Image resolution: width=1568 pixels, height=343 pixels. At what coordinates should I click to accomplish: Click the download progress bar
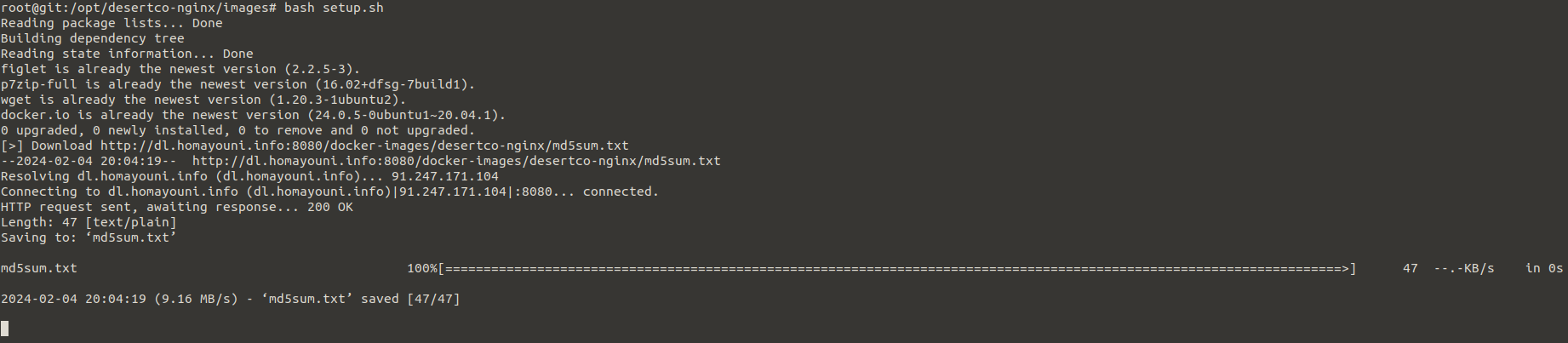coord(897,268)
